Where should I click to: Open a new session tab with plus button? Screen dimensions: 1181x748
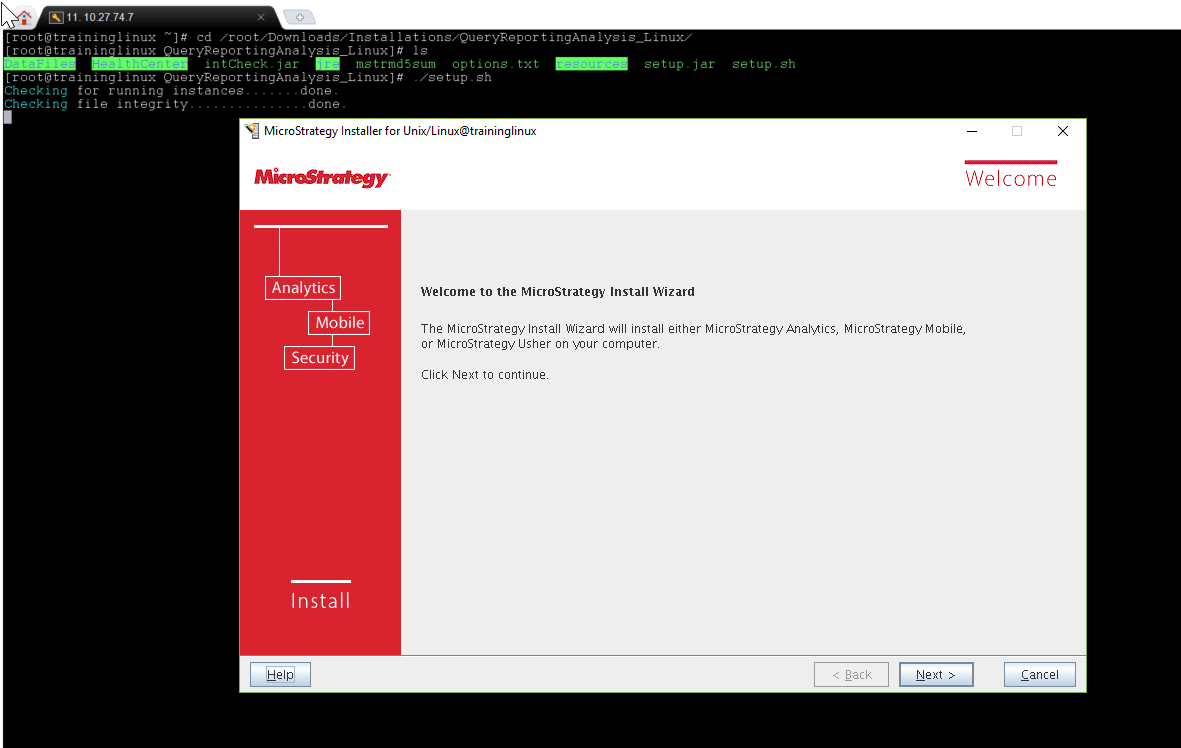[x=299, y=17]
